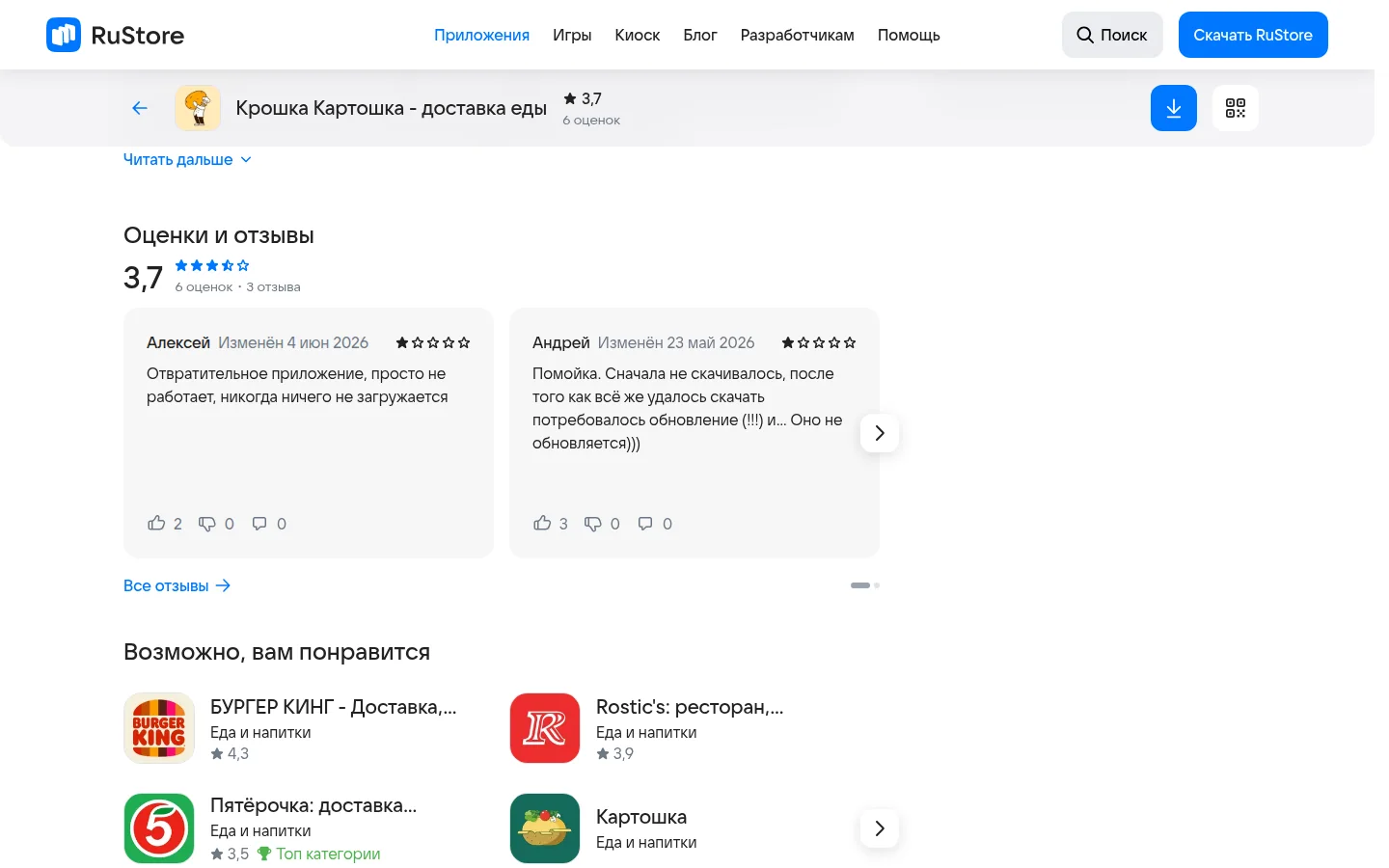Click the 3,7 rating in the header
This screenshot has width=1389, height=868.
click(x=583, y=98)
